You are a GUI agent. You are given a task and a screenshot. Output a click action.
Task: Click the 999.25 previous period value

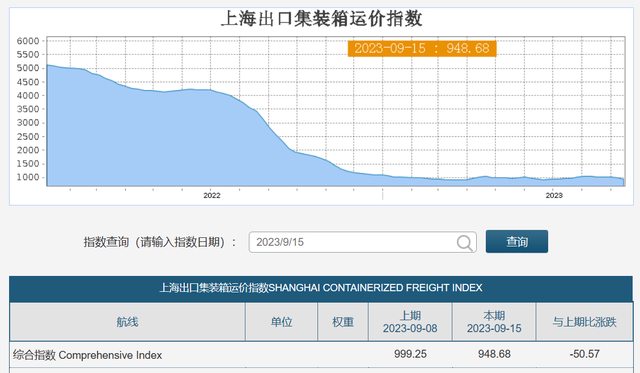410,354
